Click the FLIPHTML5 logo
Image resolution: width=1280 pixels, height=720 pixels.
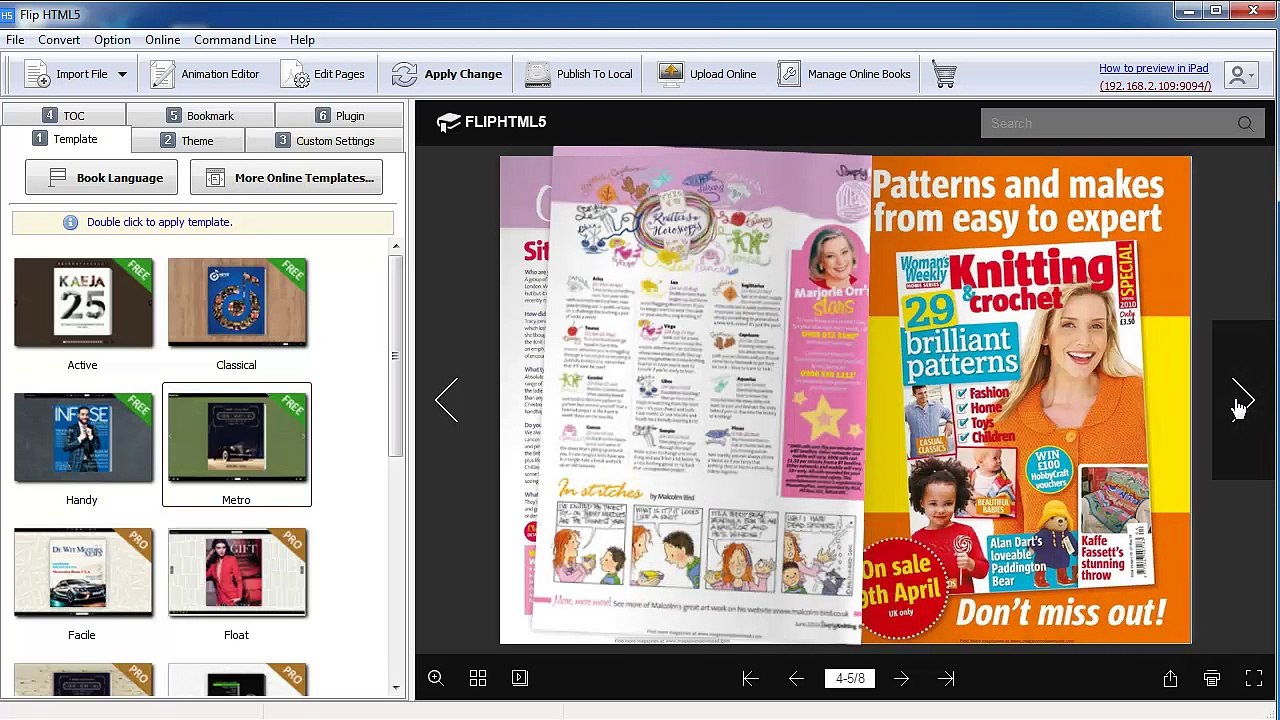click(x=491, y=122)
